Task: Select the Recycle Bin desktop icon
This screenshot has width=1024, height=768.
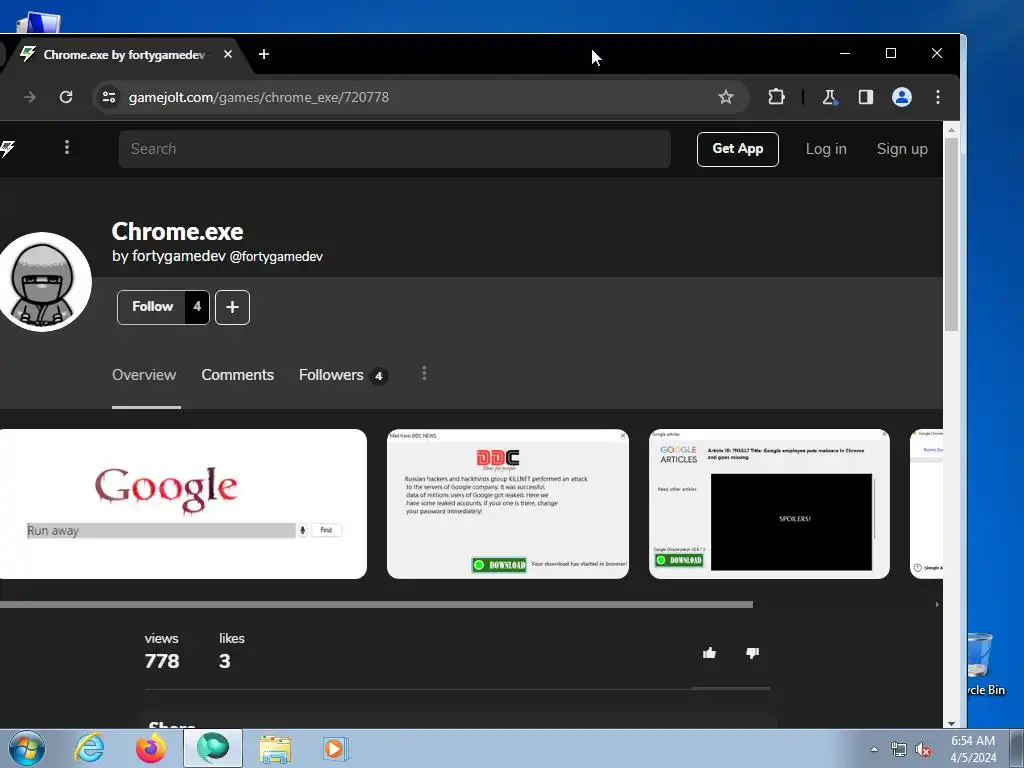Action: (985, 665)
